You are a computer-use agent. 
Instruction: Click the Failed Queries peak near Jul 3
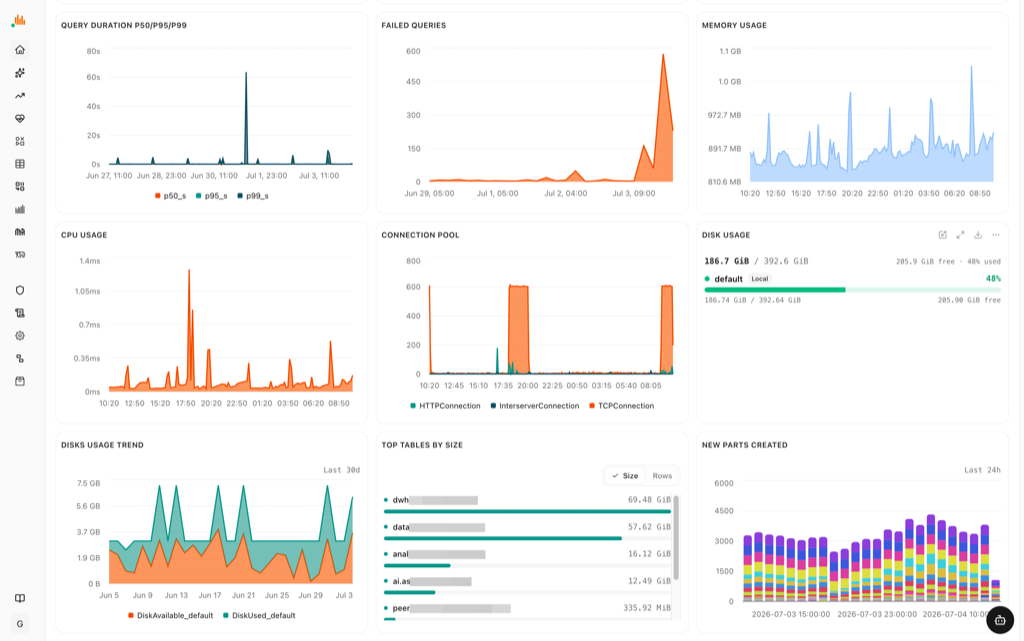pyautogui.click(x=663, y=55)
